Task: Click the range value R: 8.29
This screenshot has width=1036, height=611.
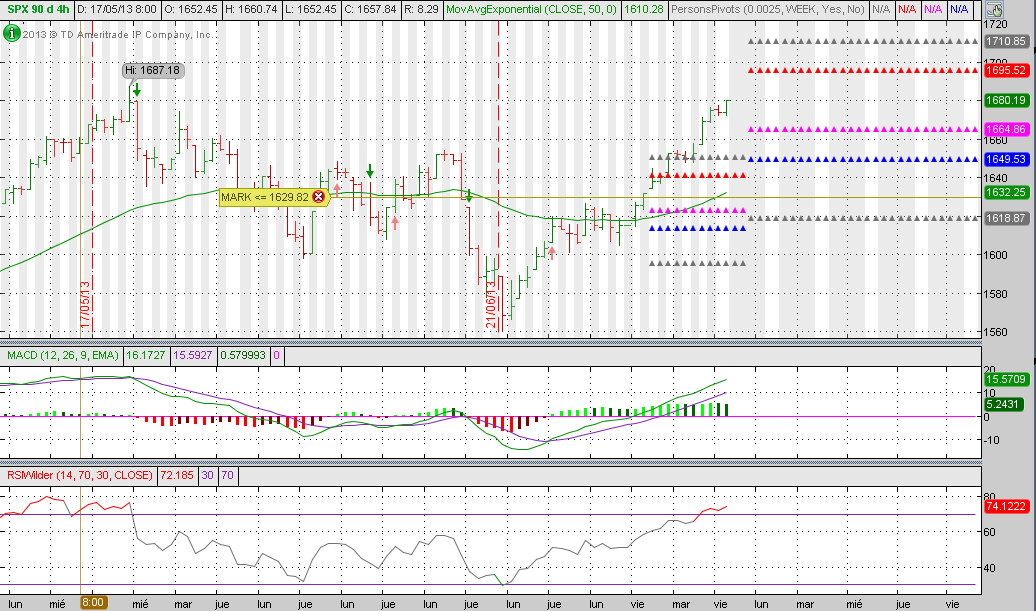Action: click(x=420, y=9)
